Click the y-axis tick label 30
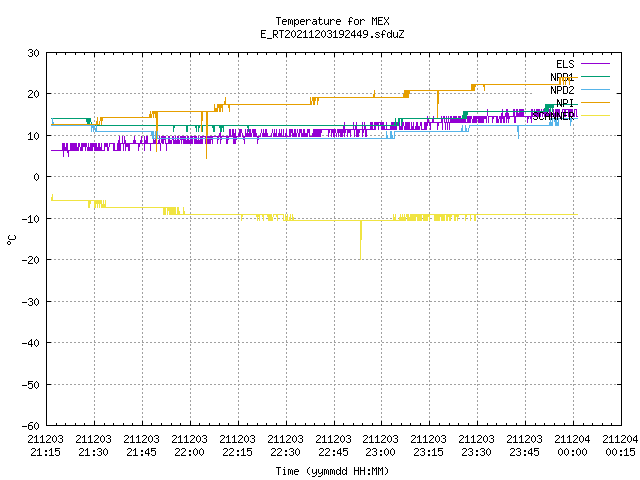The image size is (640, 480). (33, 53)
